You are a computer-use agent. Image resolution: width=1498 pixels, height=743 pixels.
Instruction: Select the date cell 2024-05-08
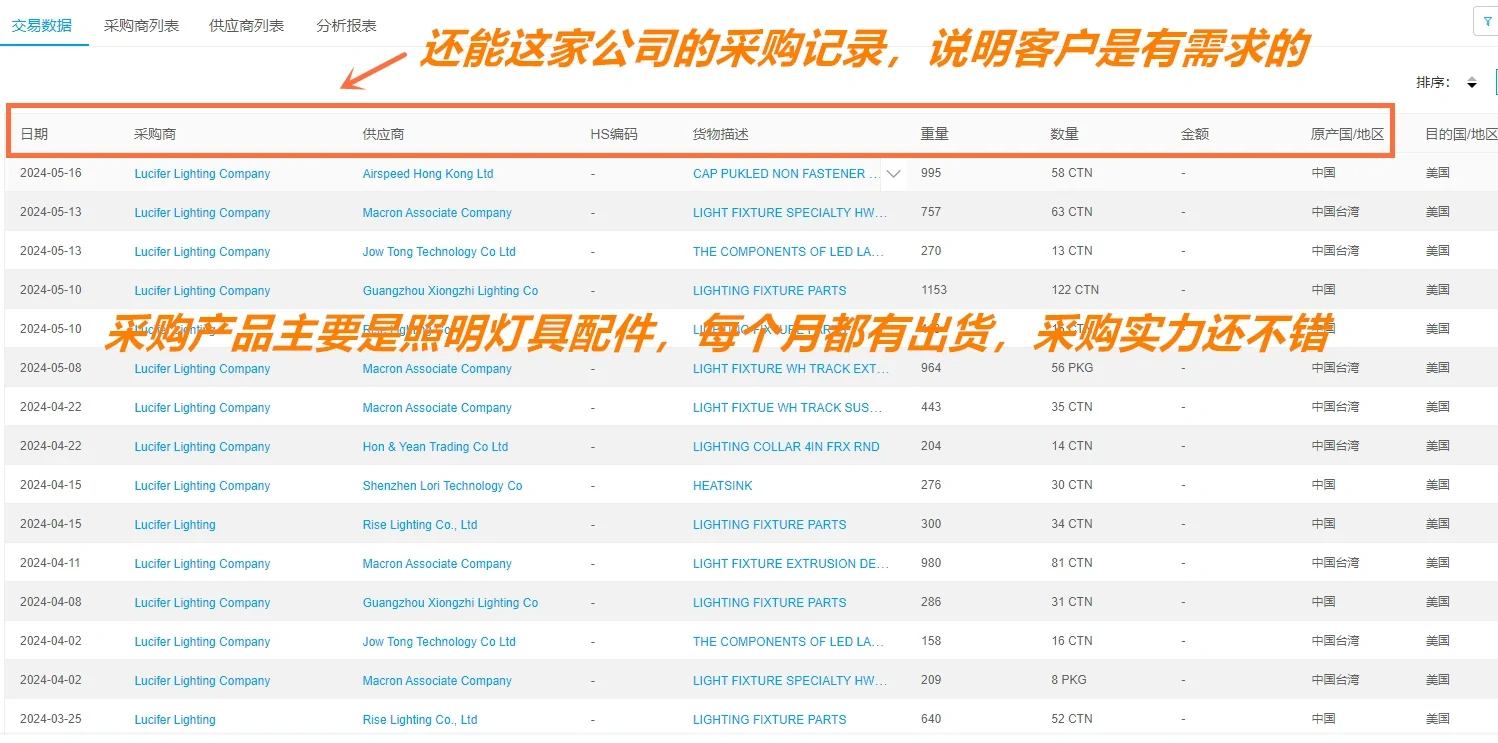pos(51,368)
